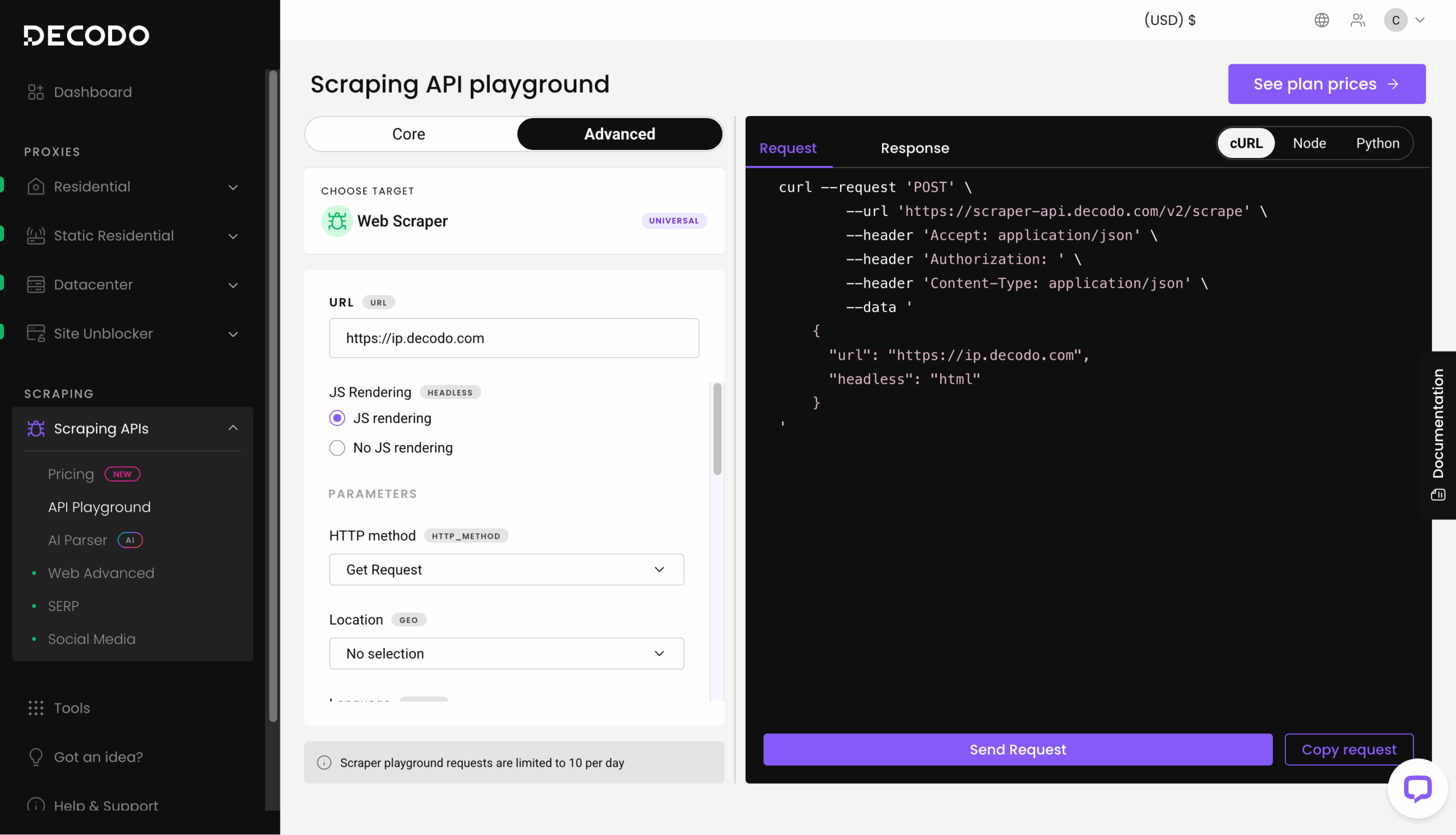1456x835 pixels.
Task: Click the Send Request button
Action: click(x=1017, y=750)
